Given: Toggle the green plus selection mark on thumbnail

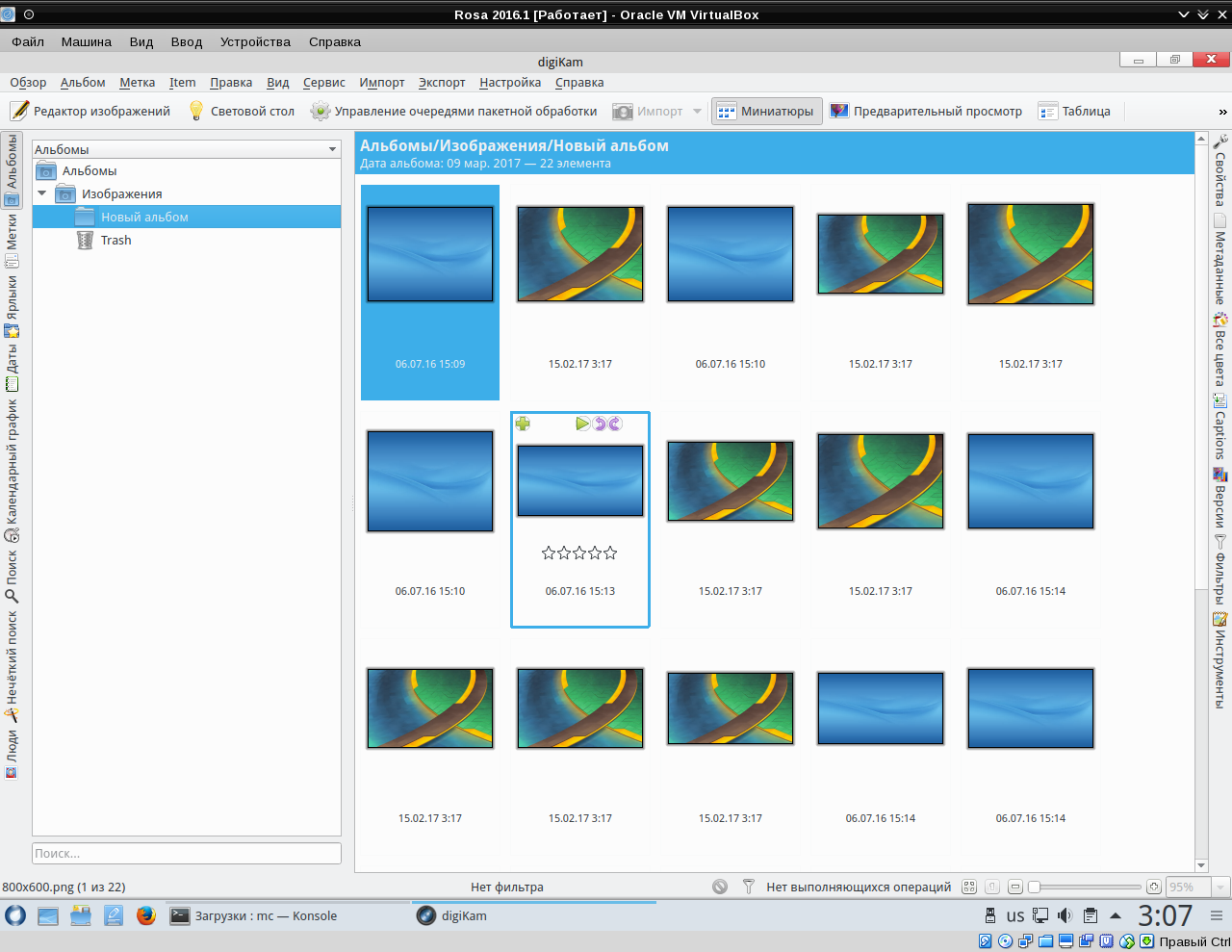Looking at the screenshot, I should click(x=523, y=424).
